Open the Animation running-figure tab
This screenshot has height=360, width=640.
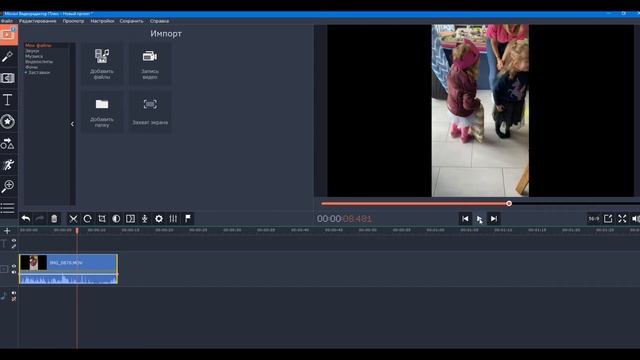8,165
